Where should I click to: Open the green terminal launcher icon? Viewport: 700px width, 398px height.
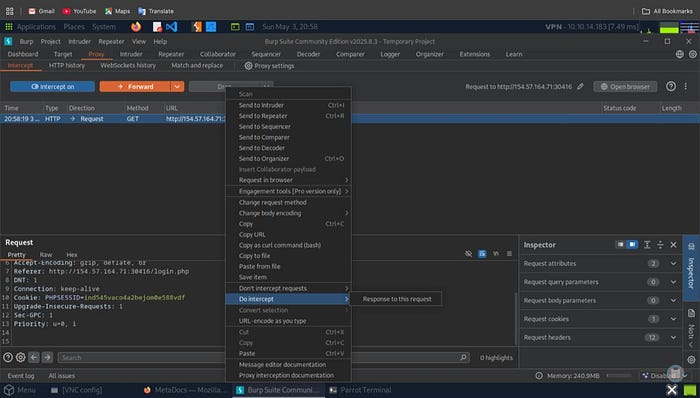click(235, 27)
